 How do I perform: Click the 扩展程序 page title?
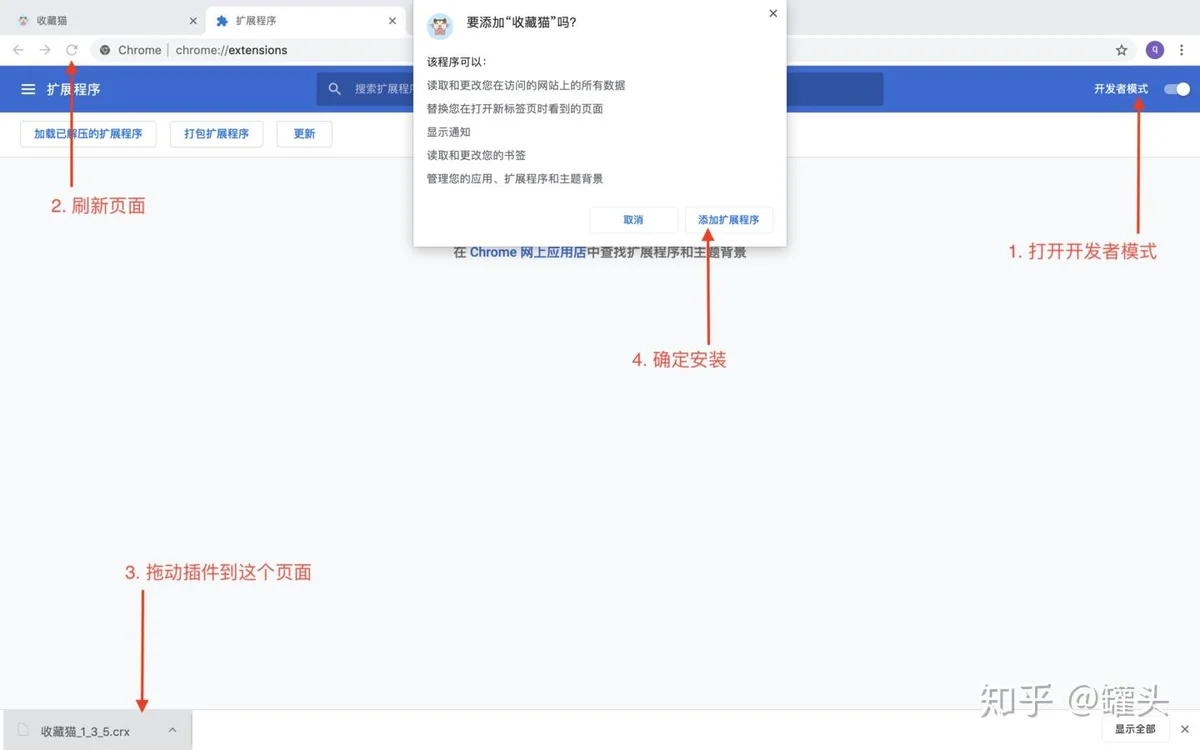[73, 89]
